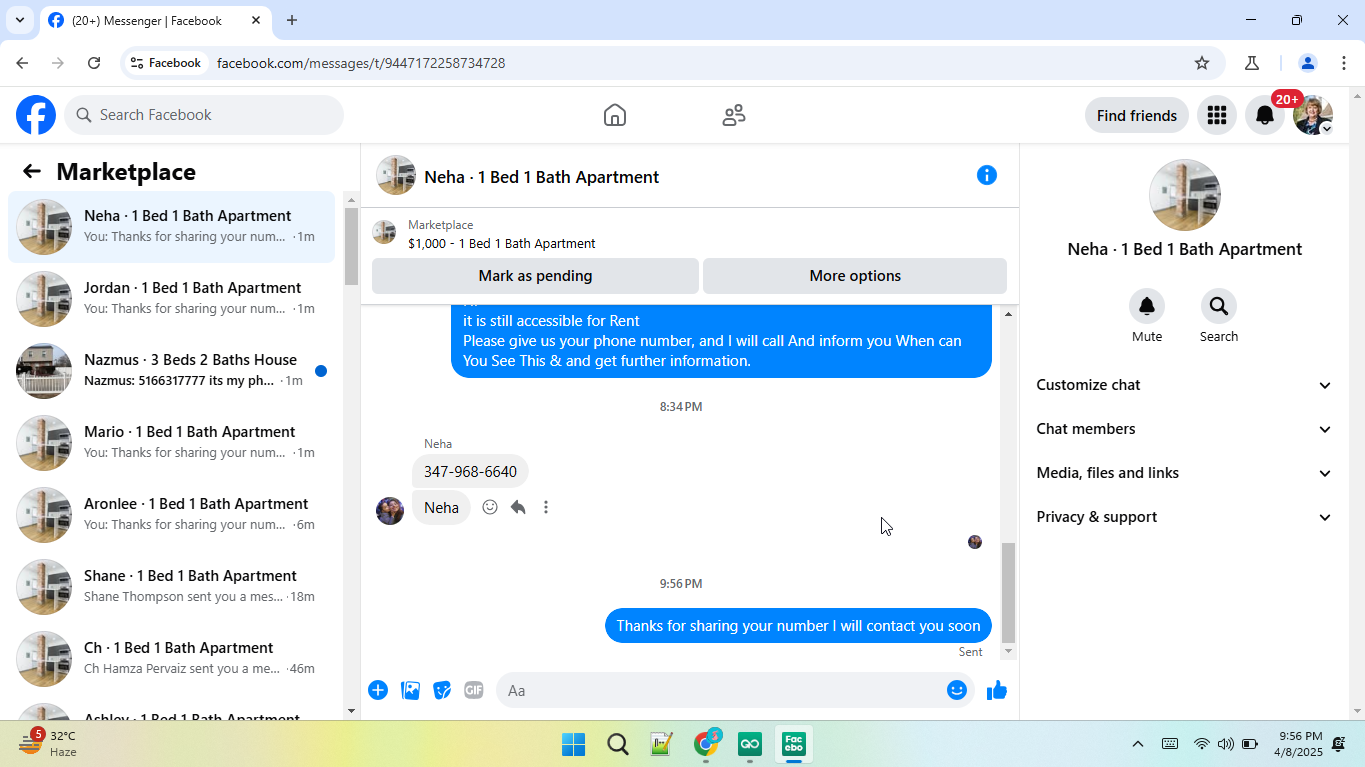The width and height of the screenshot is (1365, 767).
Task: Open the notifications bell icon
Action: pyautogui.click(x=1265, y=115)
